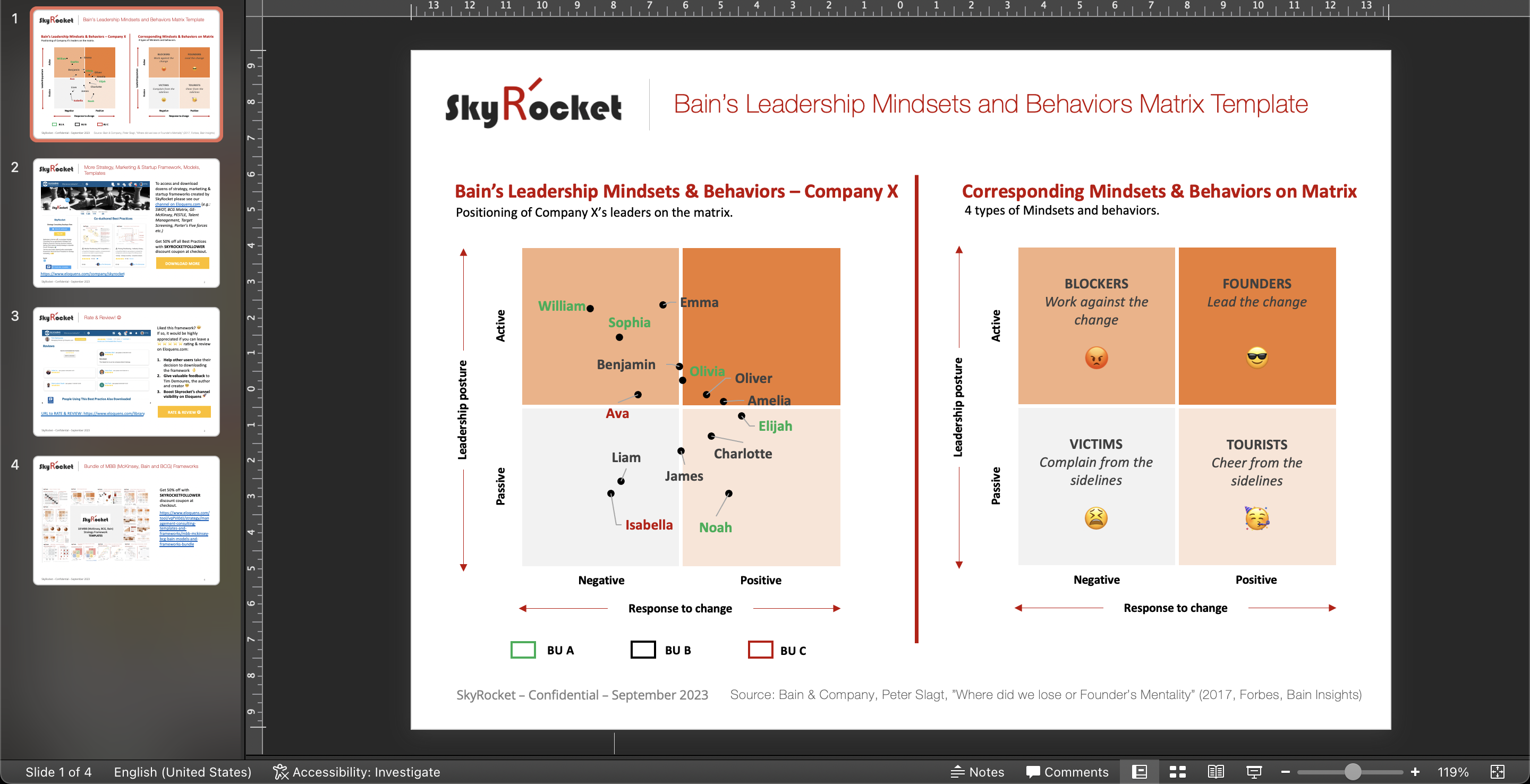
Task: Select the FOUNDERS heading text
Action: (1256, 284)
